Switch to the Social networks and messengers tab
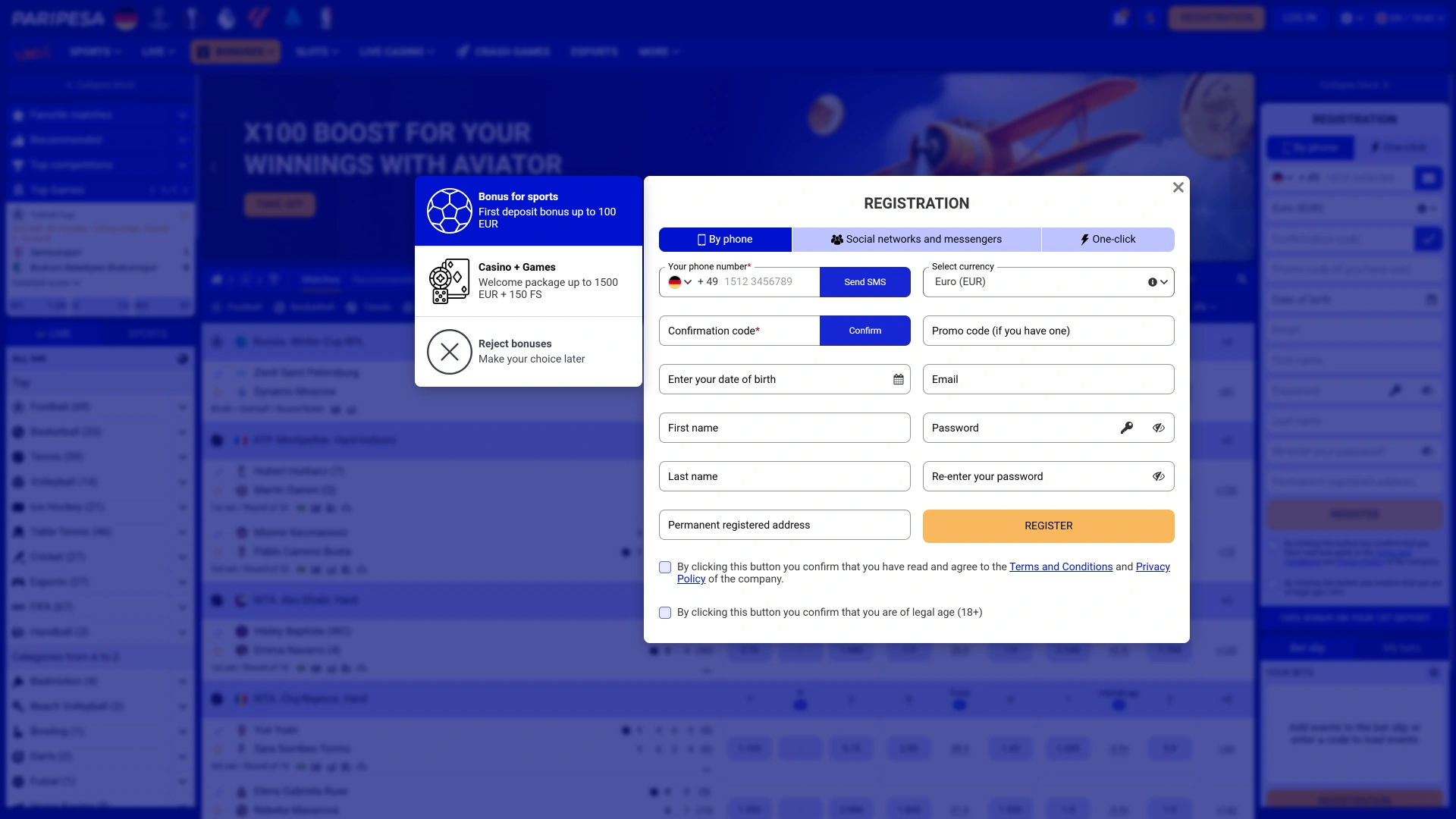This screenshot has height=819, width=1456. pos(917,239)
